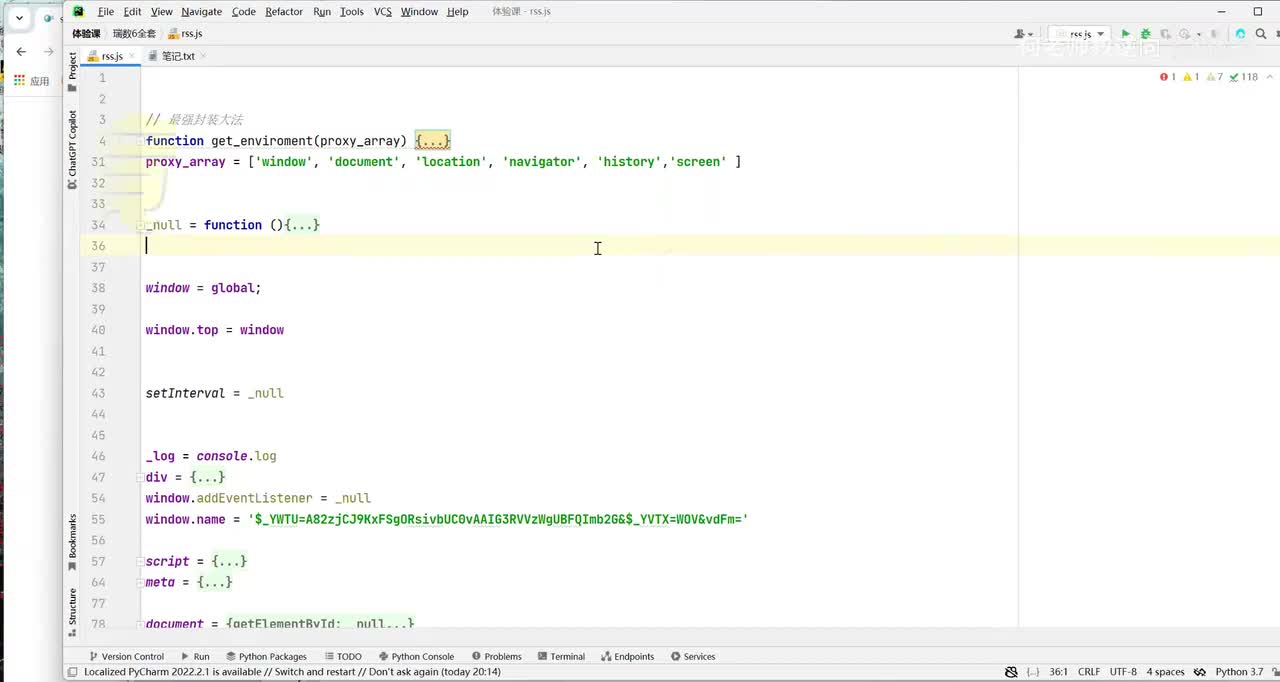
Task: Expand the folded get_enviroment function body
Action: (x=433, y=141)
